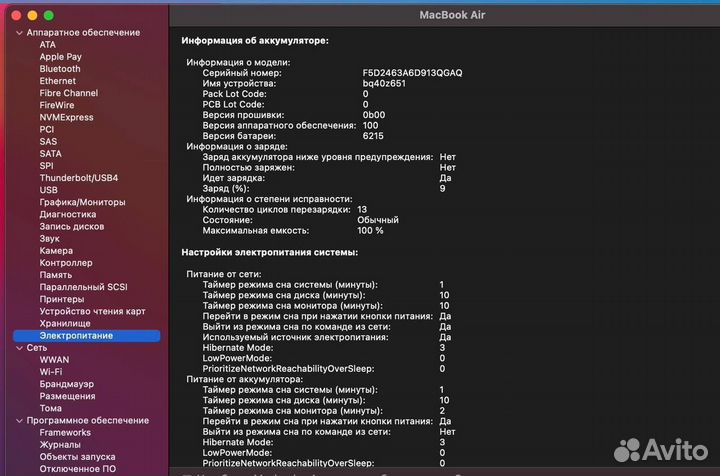Click firmware version 0b00 value

tap(374, 115)
